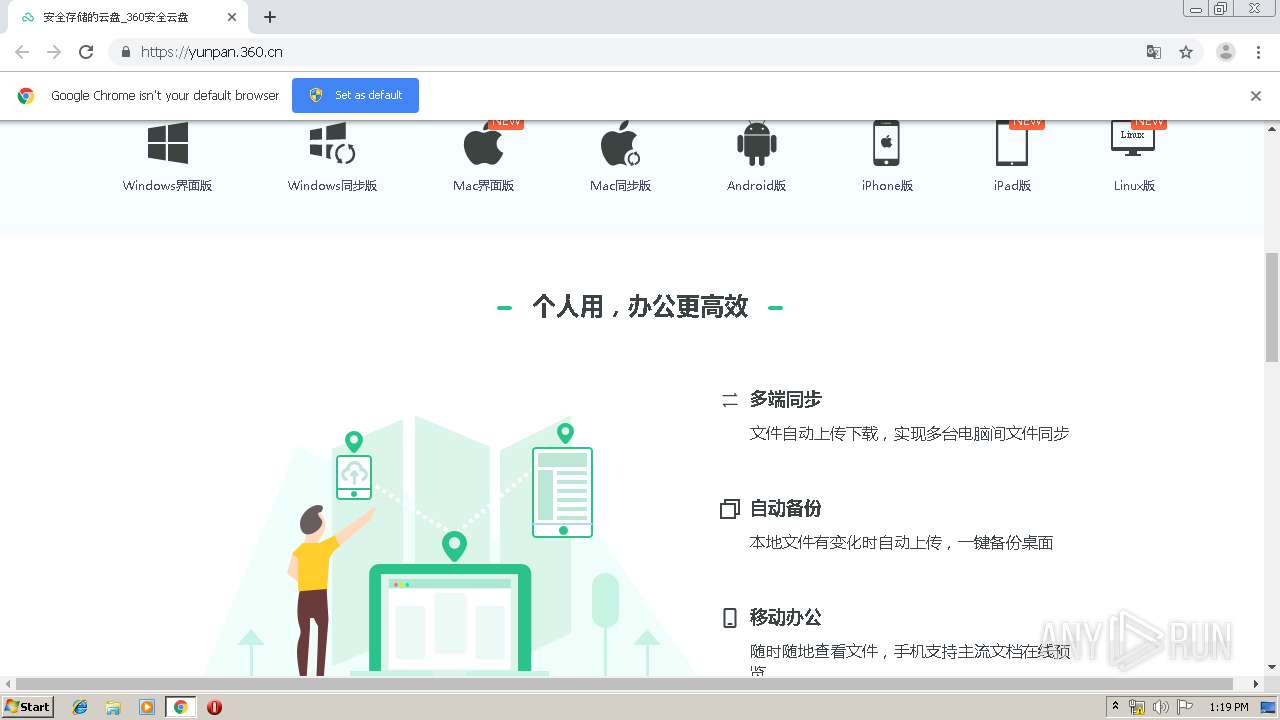
Task: Go back to previous page
Action: click(22, 52)
